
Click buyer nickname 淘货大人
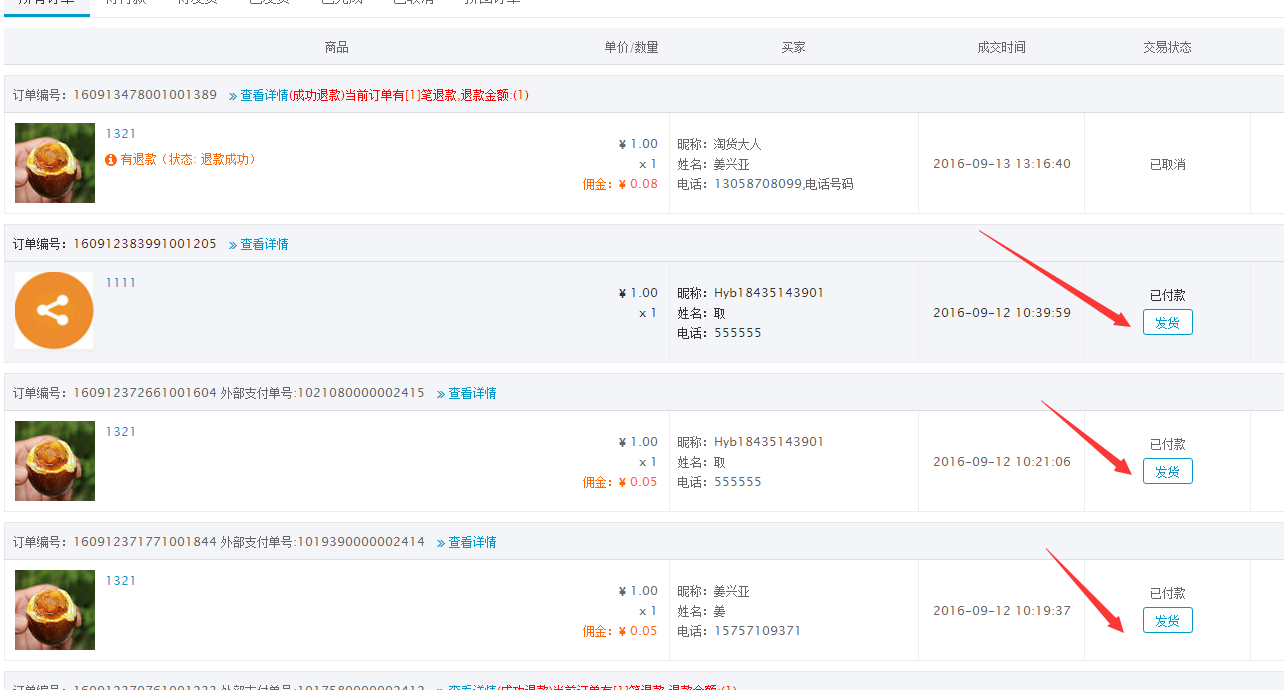tap(738, 144)
